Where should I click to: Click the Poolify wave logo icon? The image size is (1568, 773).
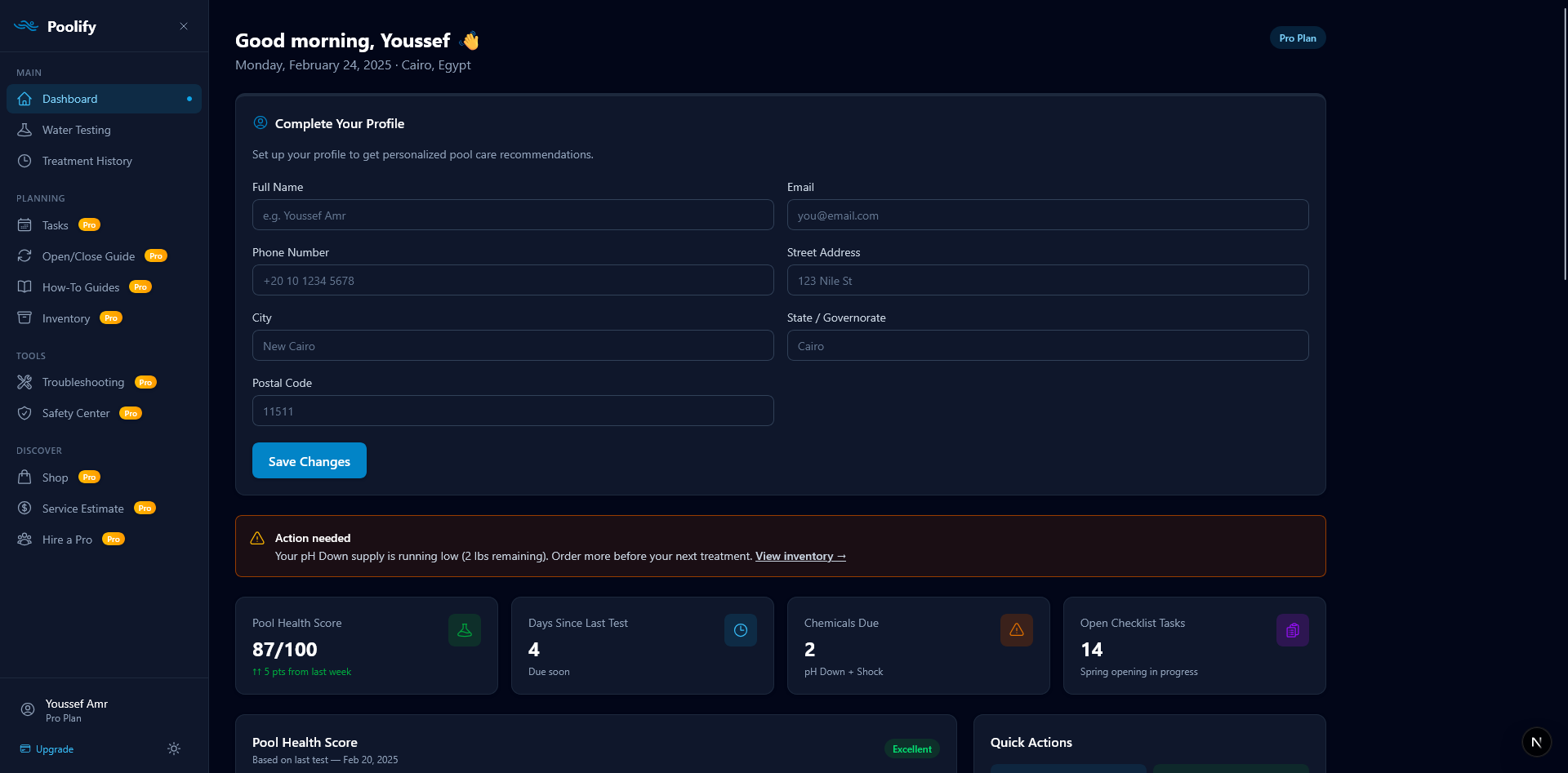point(25,25)
